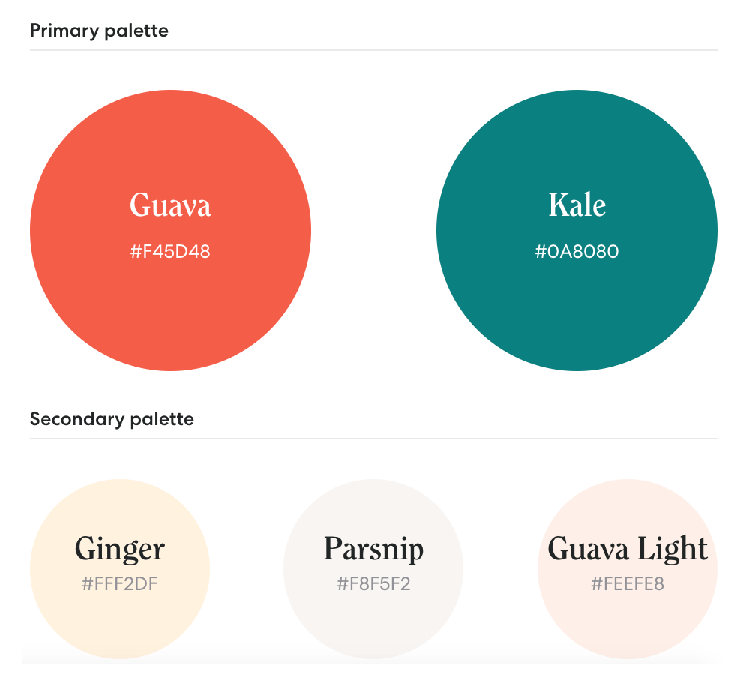750x675 pixels.
Task: Click the hex code #0A8080
Action: tap(576, 252)
